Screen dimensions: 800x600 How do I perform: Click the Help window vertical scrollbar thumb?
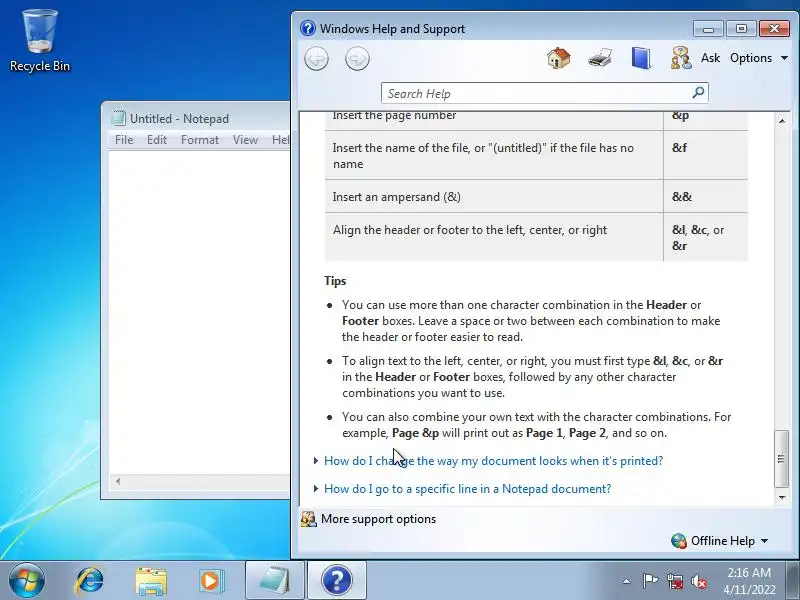pyautogui.click(x=782, y=459)
